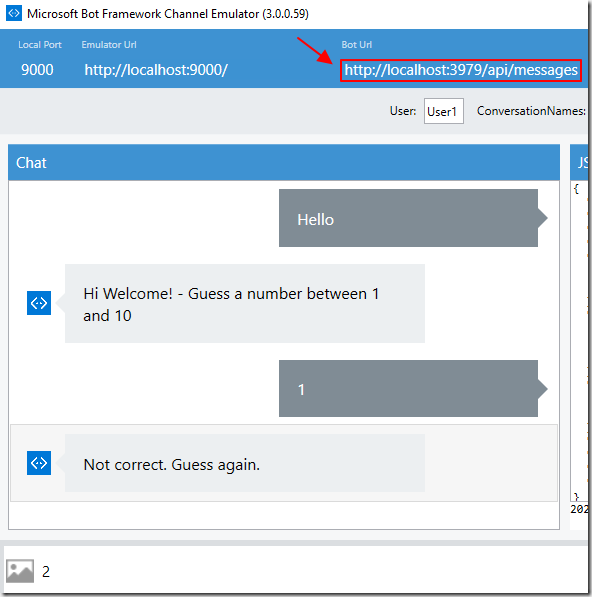Click the 'Emulator Url' label
592x597 pixels.
[x=109, y=45]
